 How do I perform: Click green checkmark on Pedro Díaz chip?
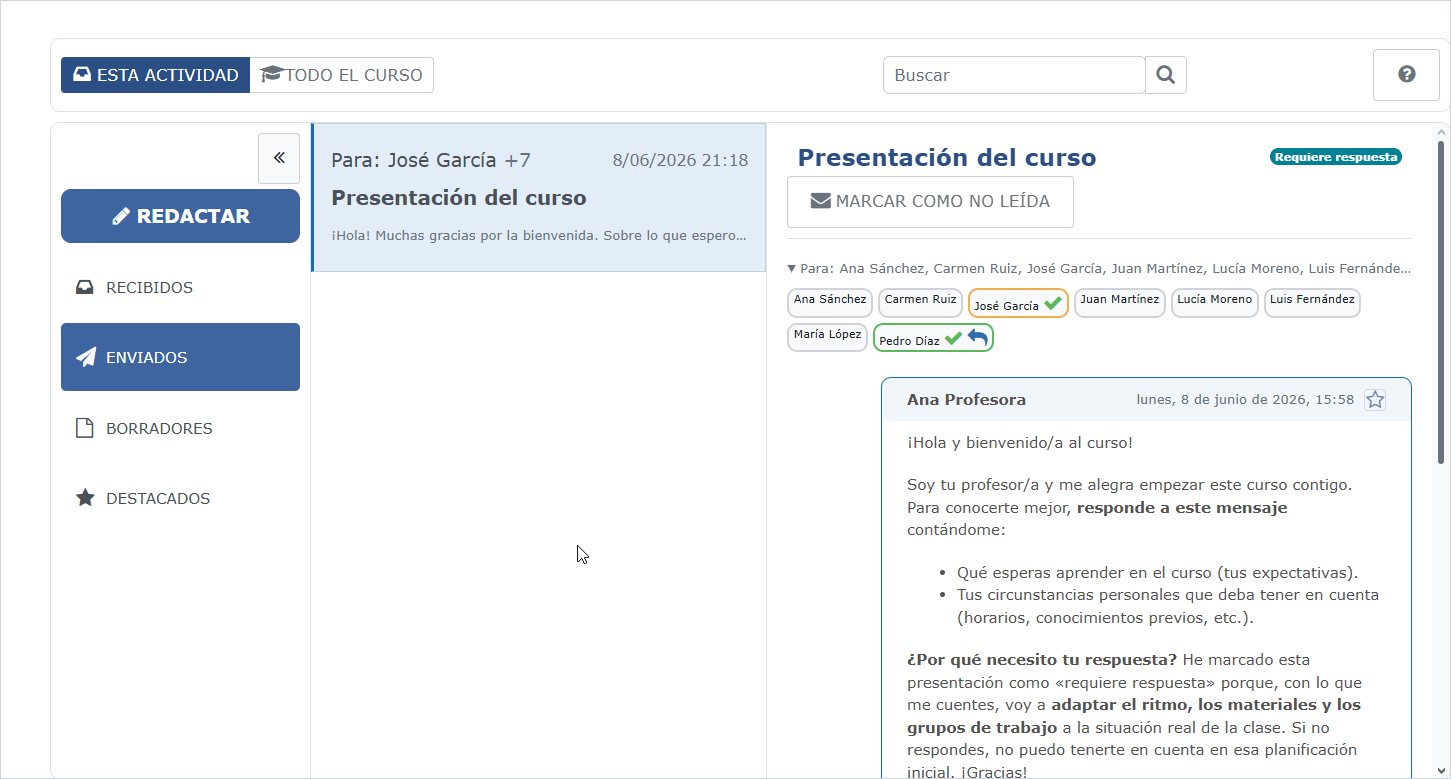pyautogui.click(x=953, y=339)
